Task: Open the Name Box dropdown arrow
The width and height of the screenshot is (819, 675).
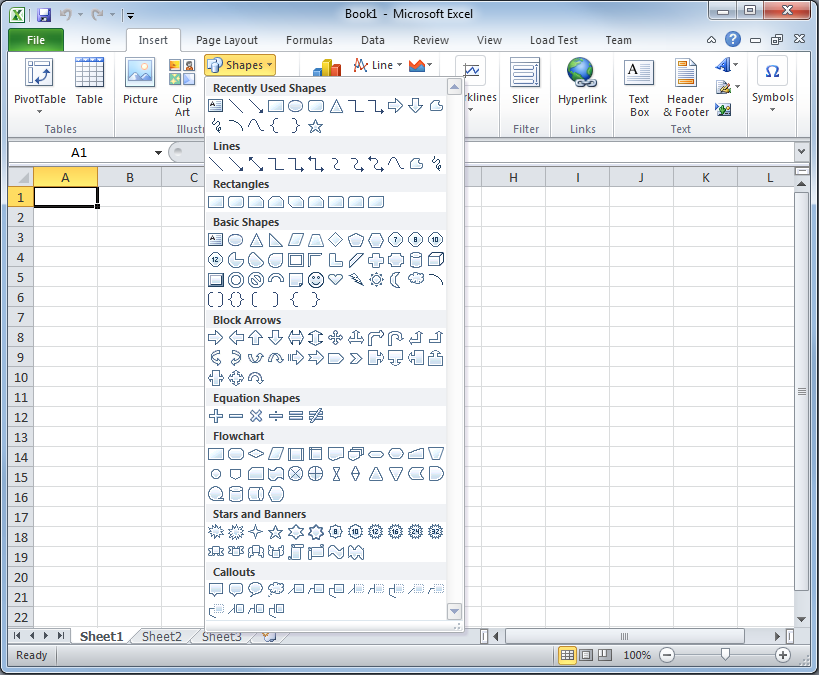Action: pos(158,153)
